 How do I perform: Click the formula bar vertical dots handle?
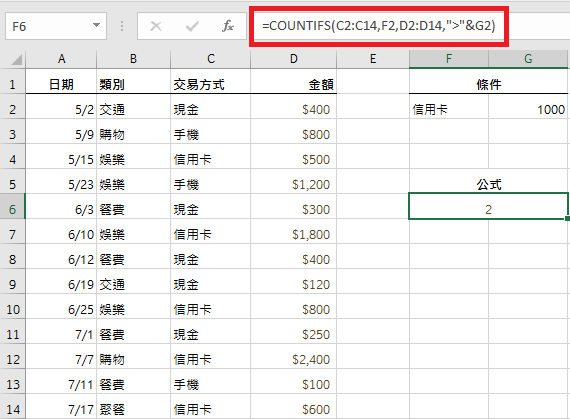(122, 26)
